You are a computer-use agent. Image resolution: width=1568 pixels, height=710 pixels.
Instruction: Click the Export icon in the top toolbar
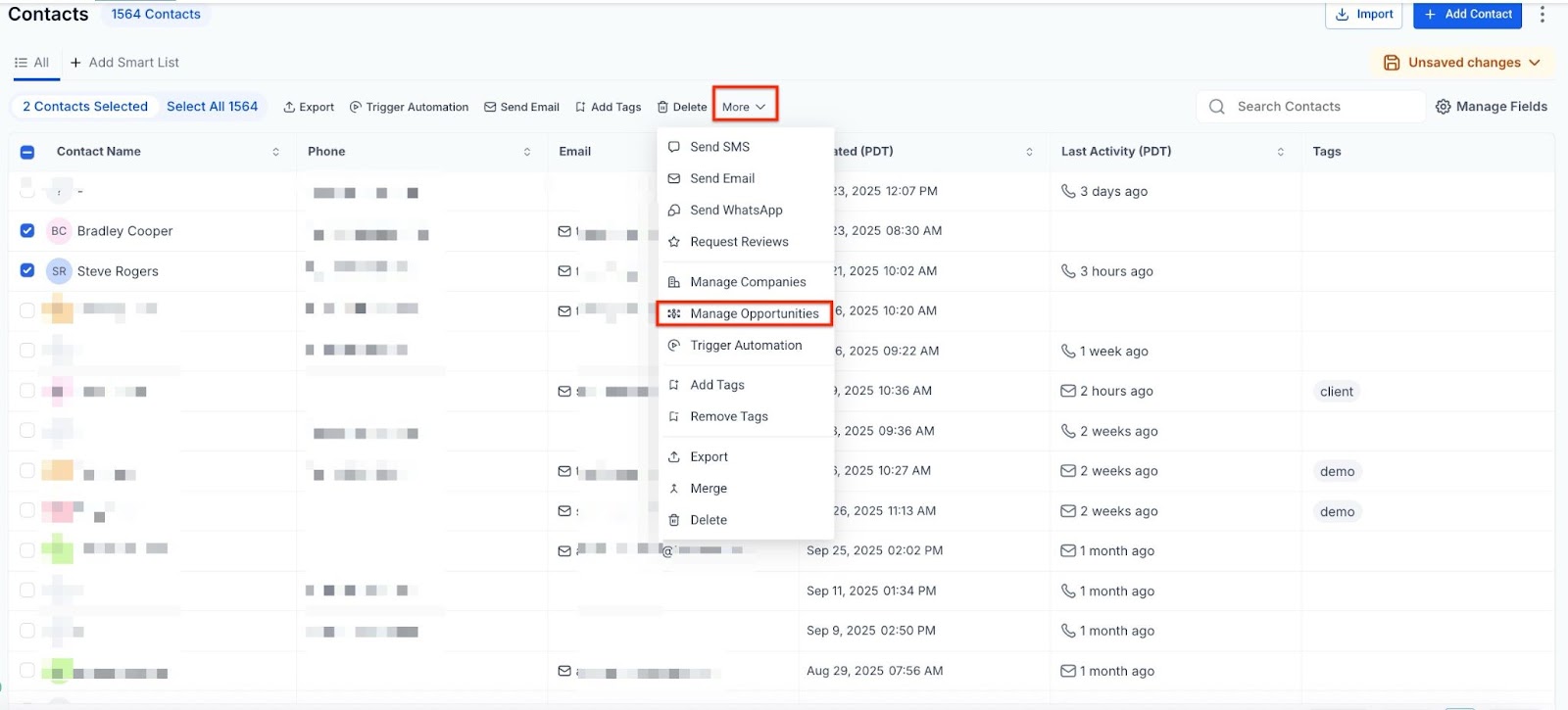coord(289,107)
